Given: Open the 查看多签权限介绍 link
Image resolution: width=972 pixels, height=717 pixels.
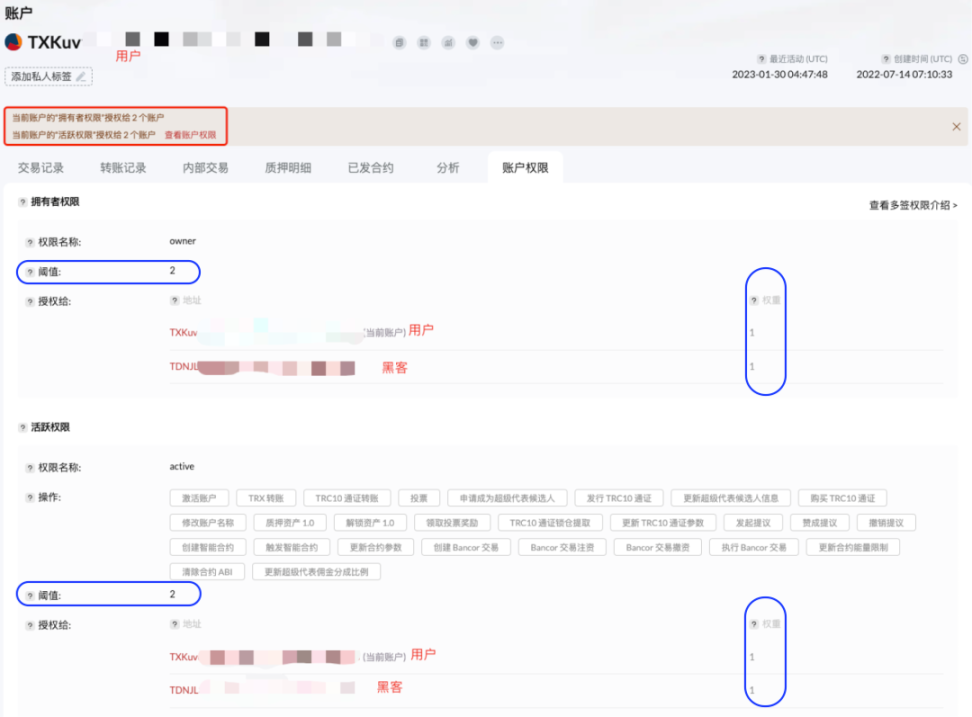Looking at the screenshot, I should (x=915, y=203).
